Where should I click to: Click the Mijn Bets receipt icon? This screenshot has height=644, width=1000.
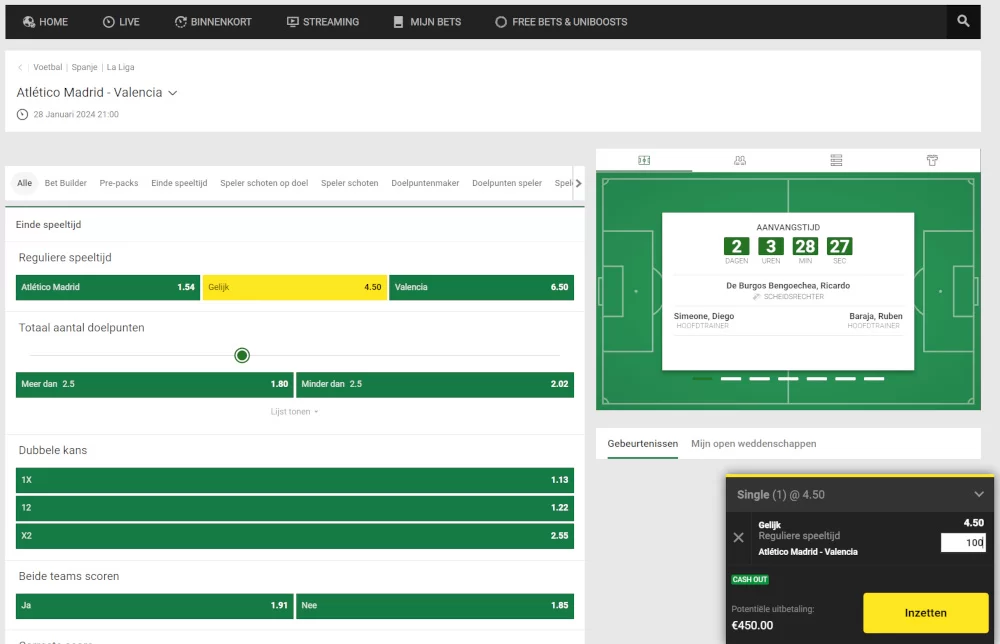(x=399, y=22)
